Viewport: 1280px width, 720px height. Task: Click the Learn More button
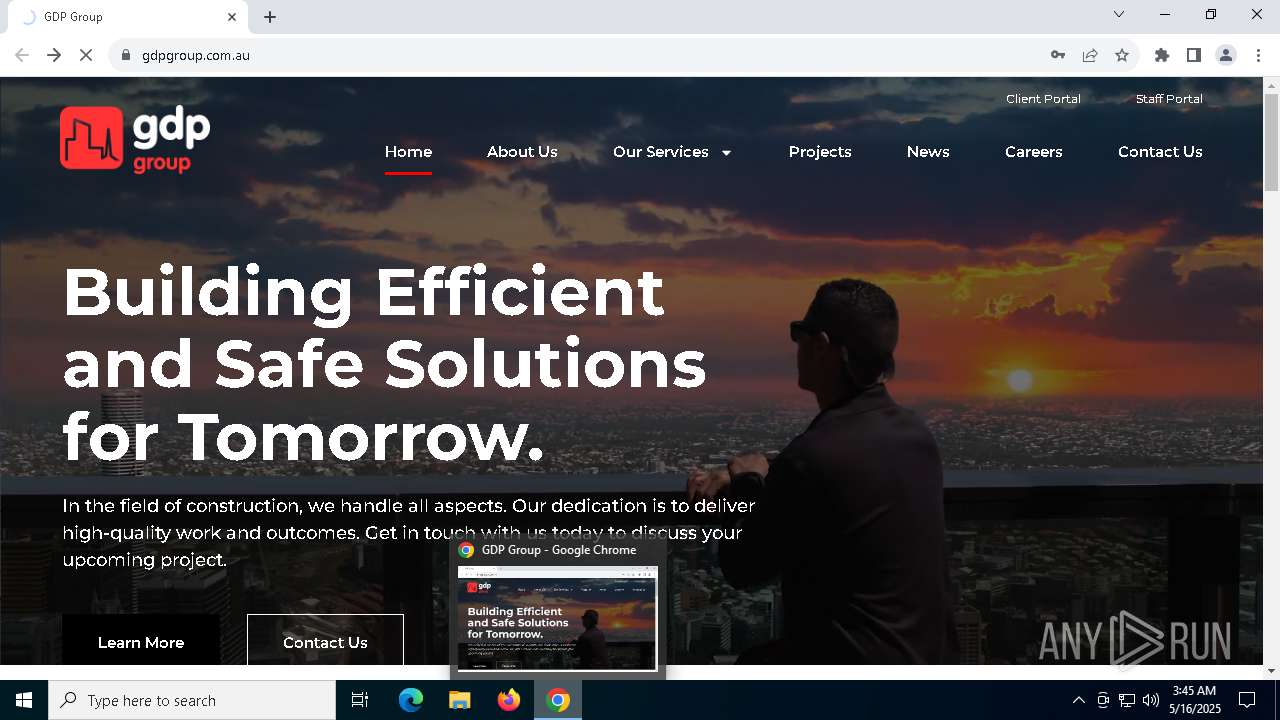tap(141, 640)
